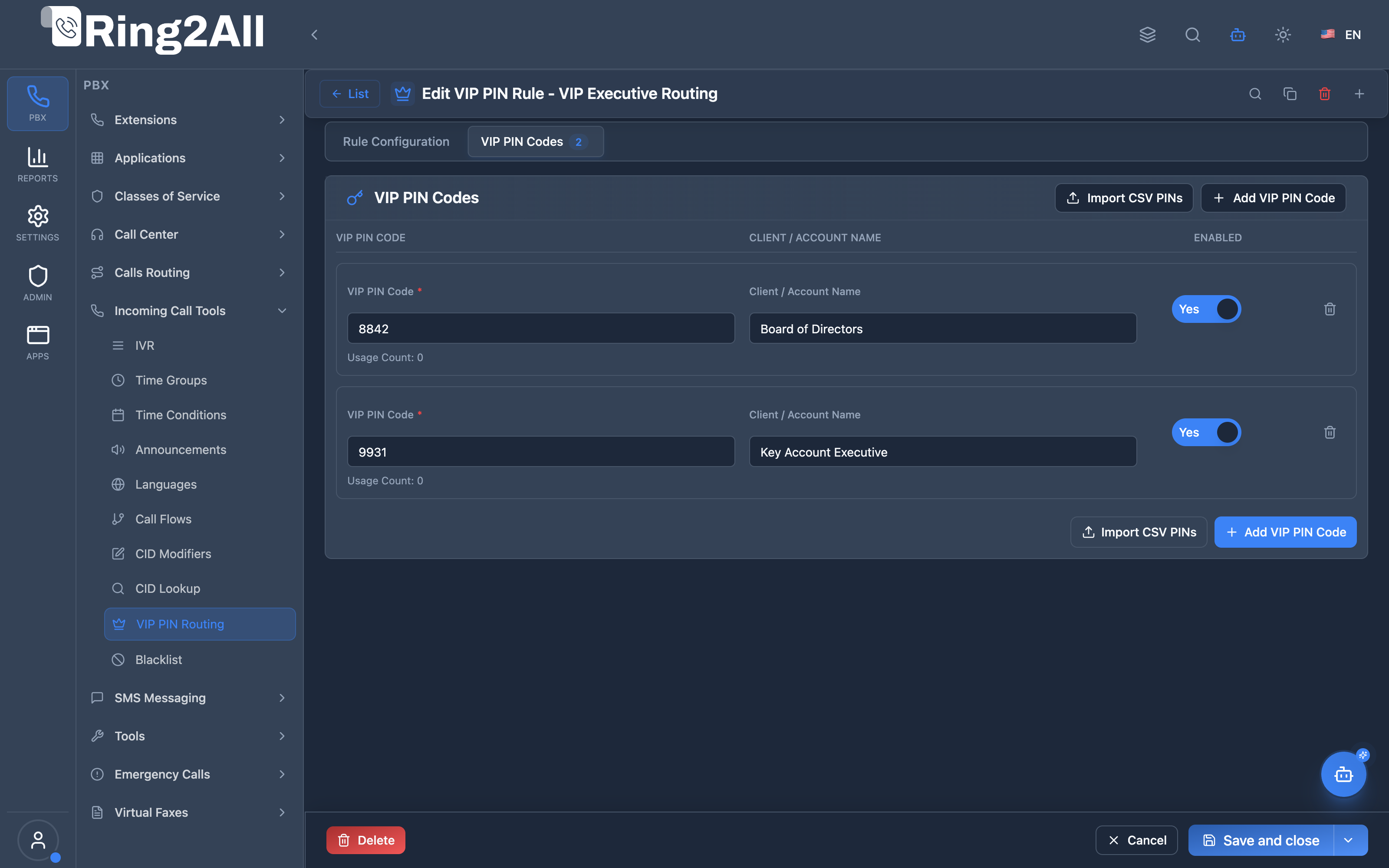
Task: Click the red trash icon in title bar
Action: (1325, 94)
